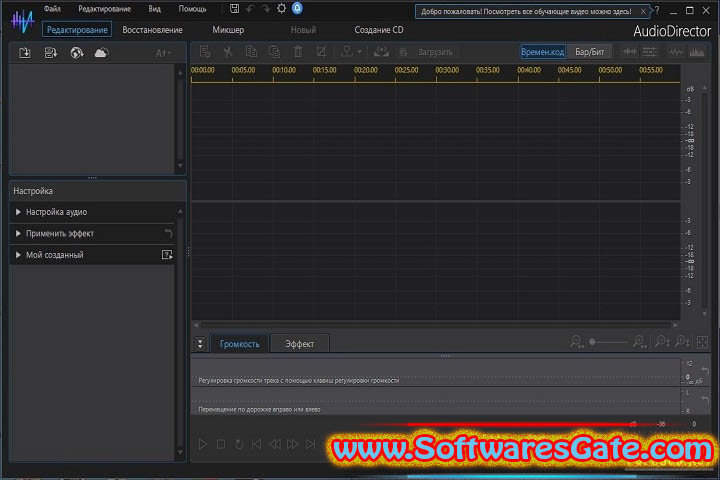Open the 'Редактирование' menu in menu bar
The height and width of the screenshot is (480, 720).
point(104,9)
